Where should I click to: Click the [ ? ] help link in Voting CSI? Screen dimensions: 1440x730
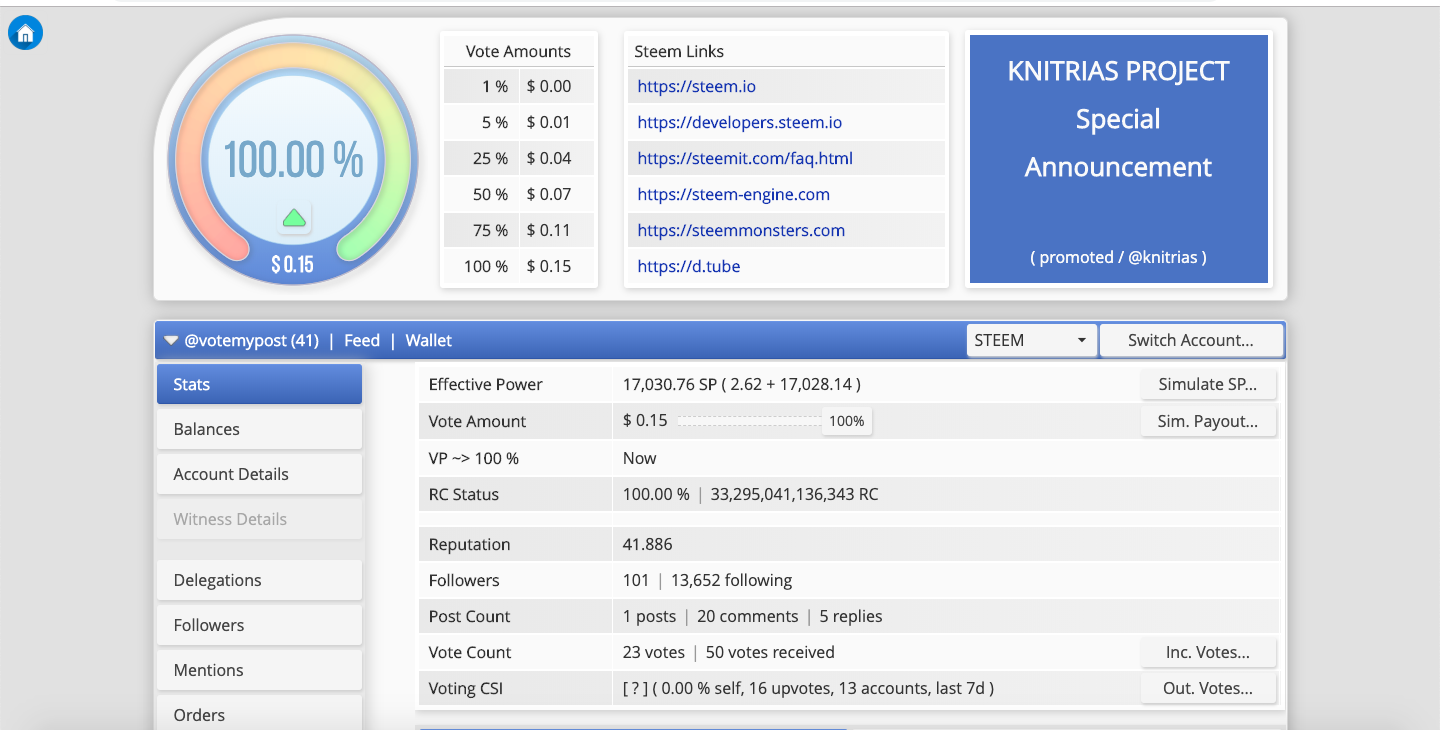point(636,688)
